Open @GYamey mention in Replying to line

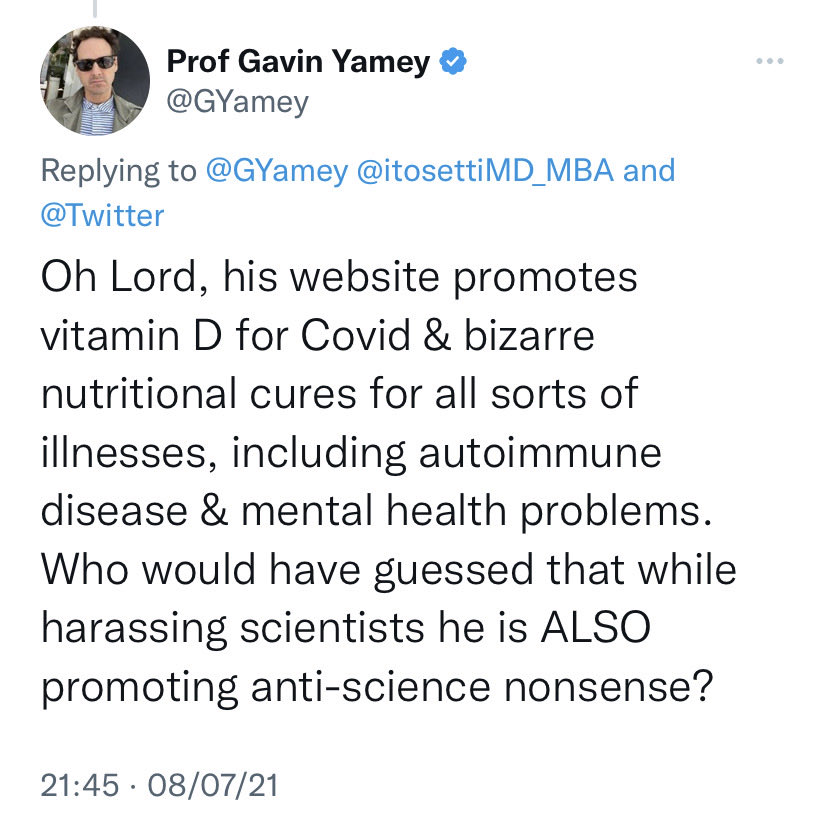click(x=276, y=171)
